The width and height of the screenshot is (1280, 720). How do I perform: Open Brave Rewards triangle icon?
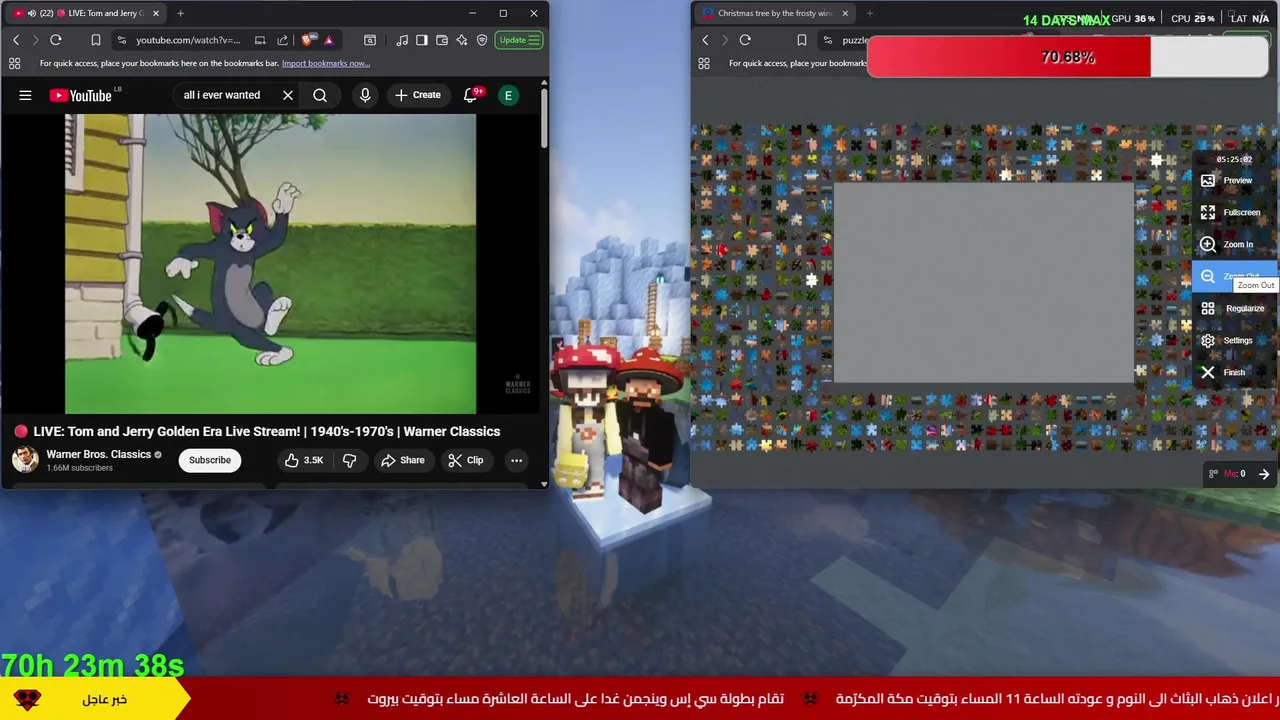[x=329, y=40]
